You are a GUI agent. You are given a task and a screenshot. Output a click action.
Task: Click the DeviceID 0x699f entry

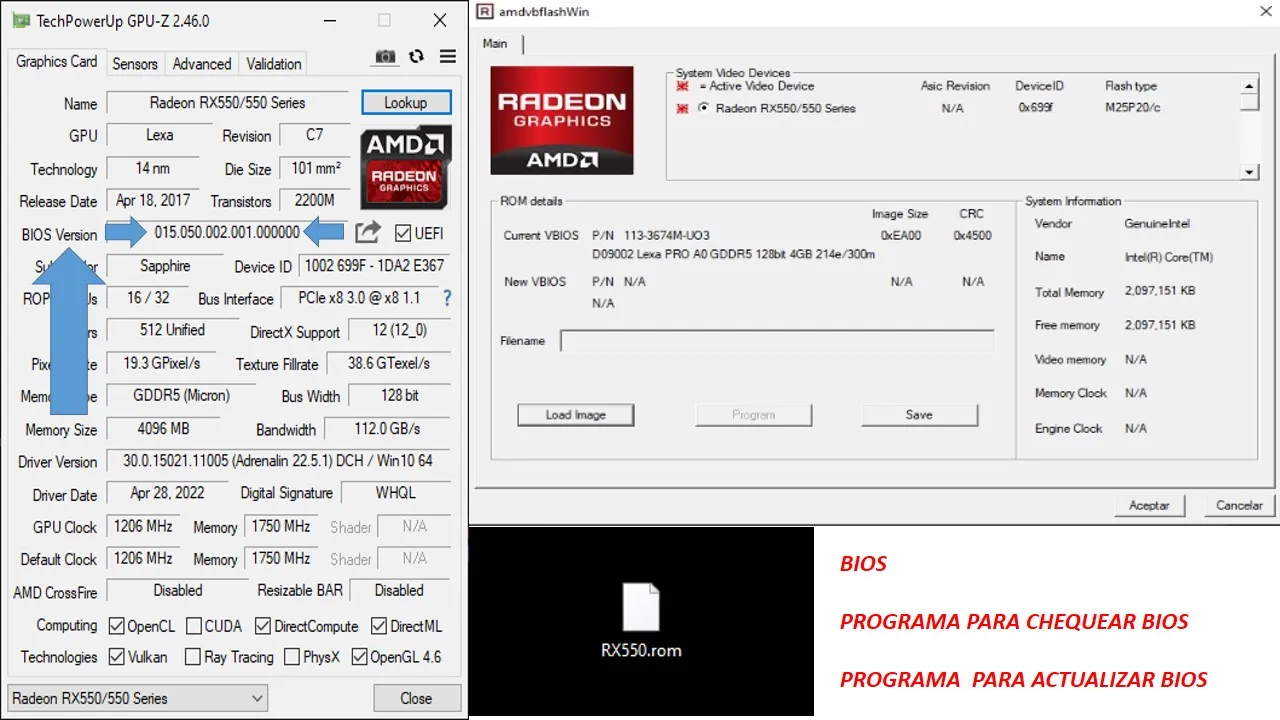[1036, 108]
